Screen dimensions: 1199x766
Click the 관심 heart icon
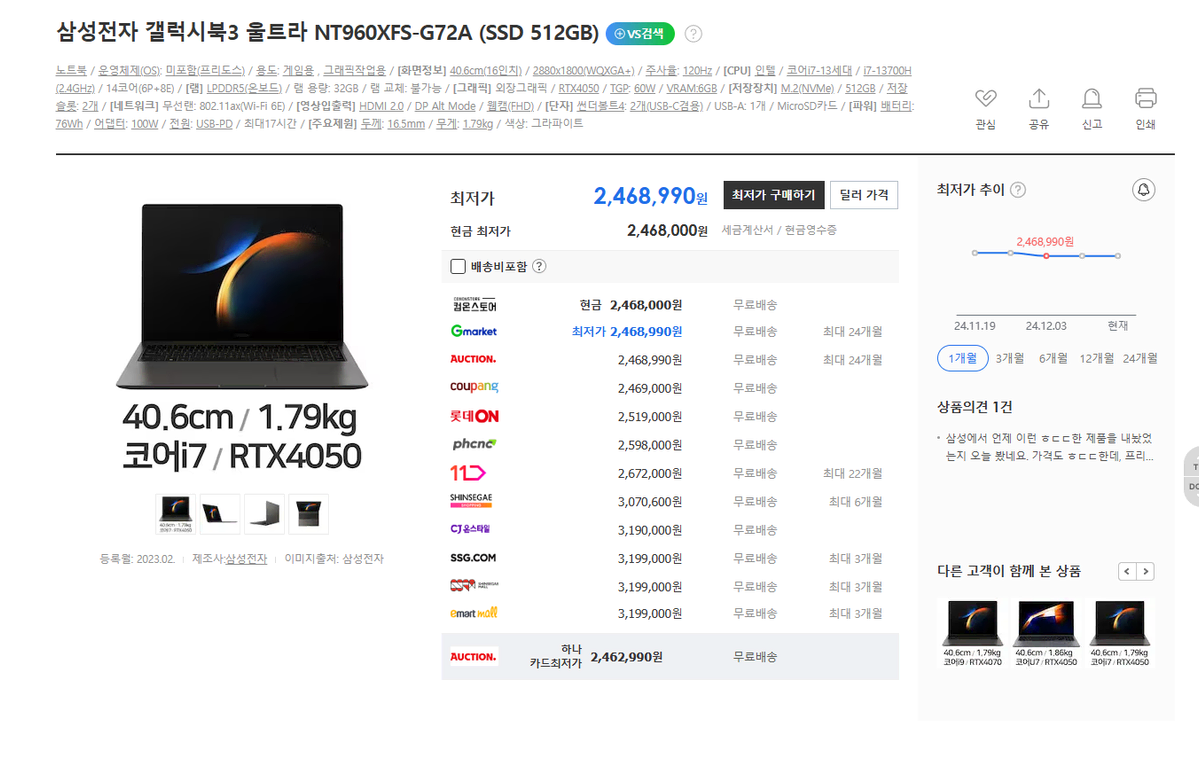pyautogui.click(x=985, y=99)
